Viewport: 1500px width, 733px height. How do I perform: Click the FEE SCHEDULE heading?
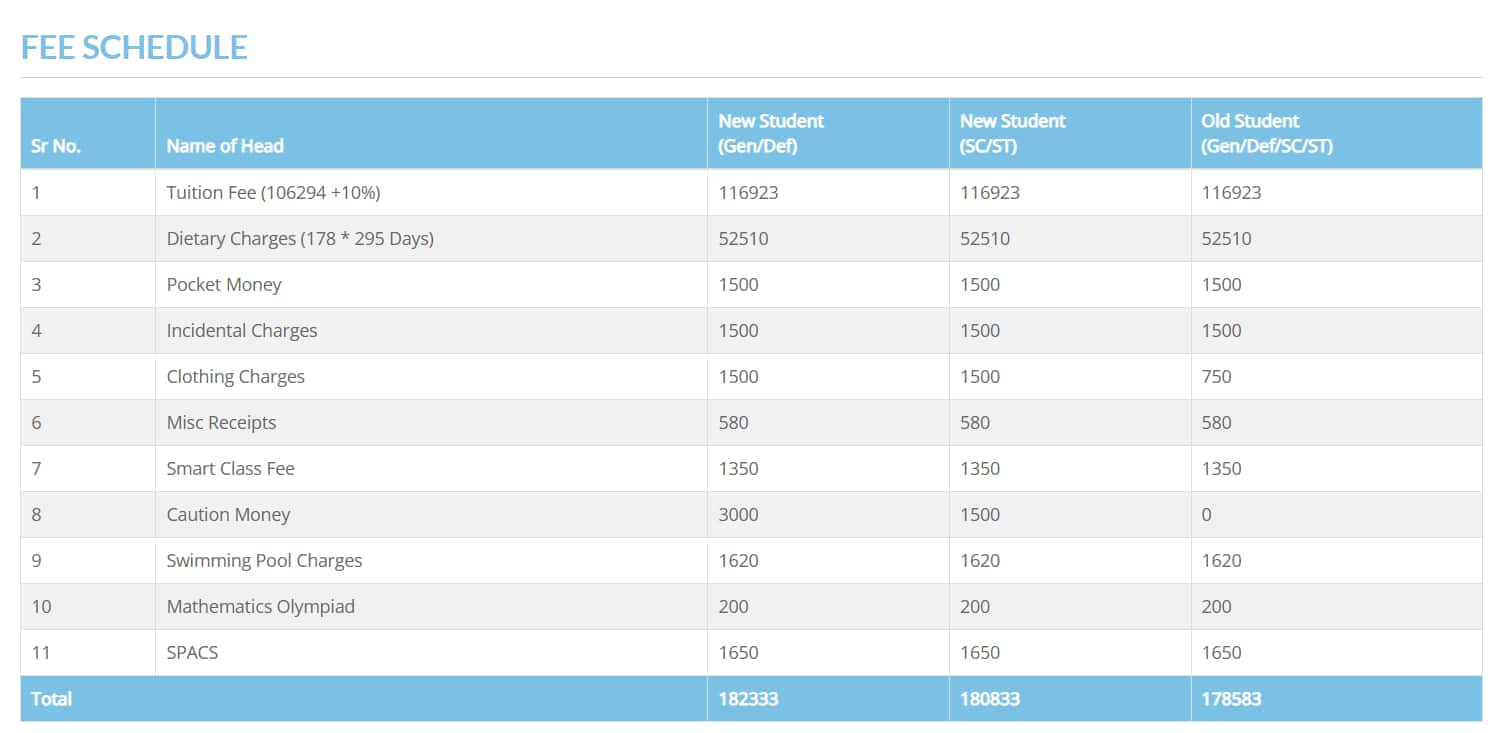[x=134, y=48]
